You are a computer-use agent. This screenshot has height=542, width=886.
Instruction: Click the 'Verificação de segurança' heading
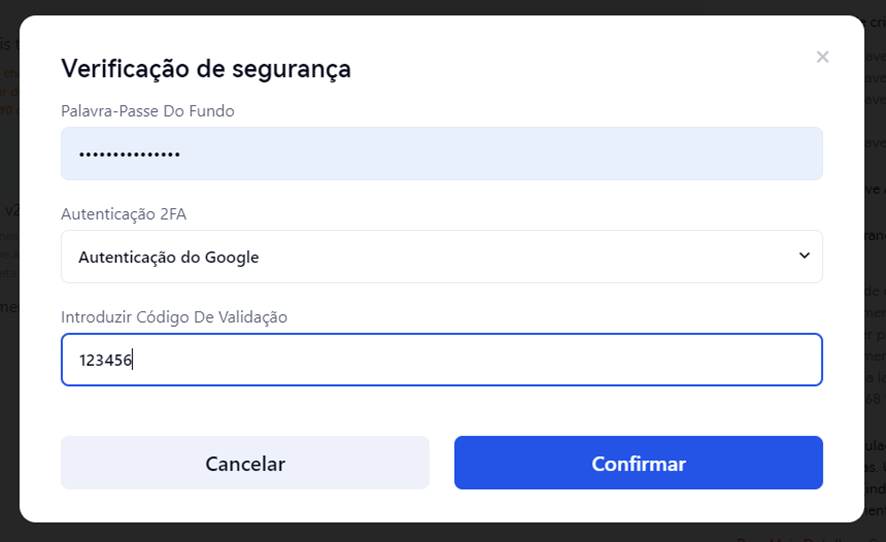206,68
